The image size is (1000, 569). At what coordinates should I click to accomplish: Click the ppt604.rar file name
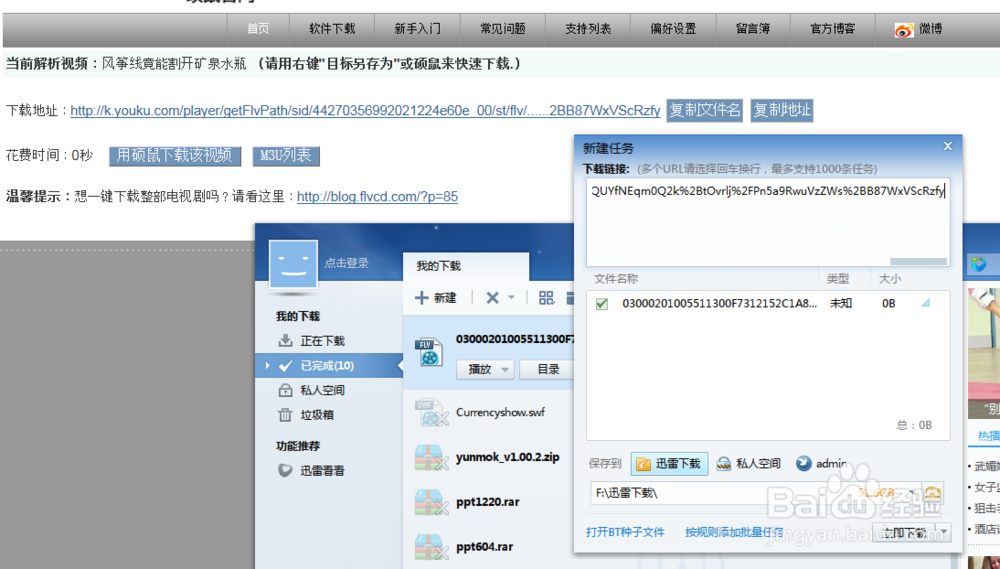tap(485, 547)
